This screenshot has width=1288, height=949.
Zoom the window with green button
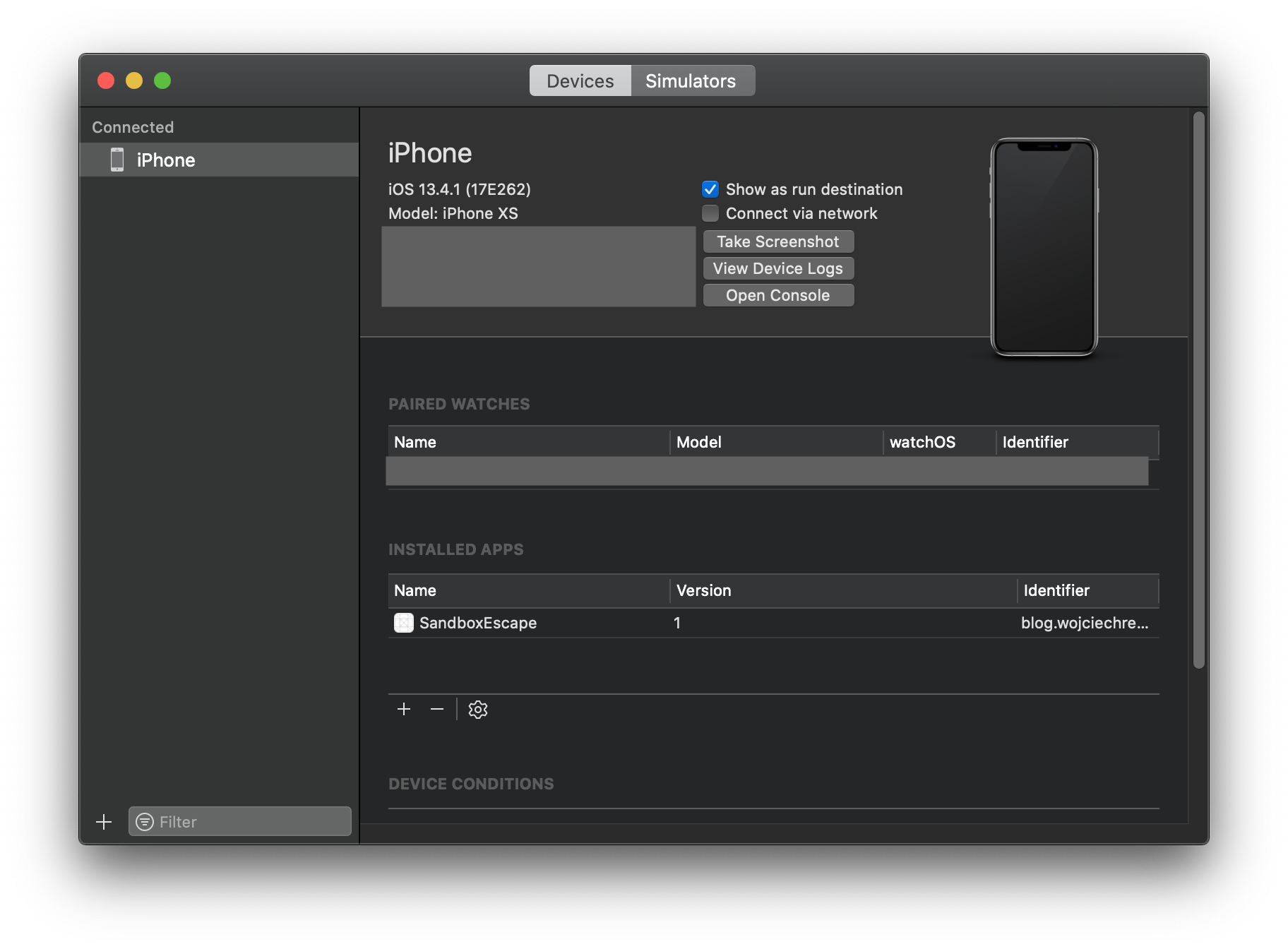coord(162,80)
